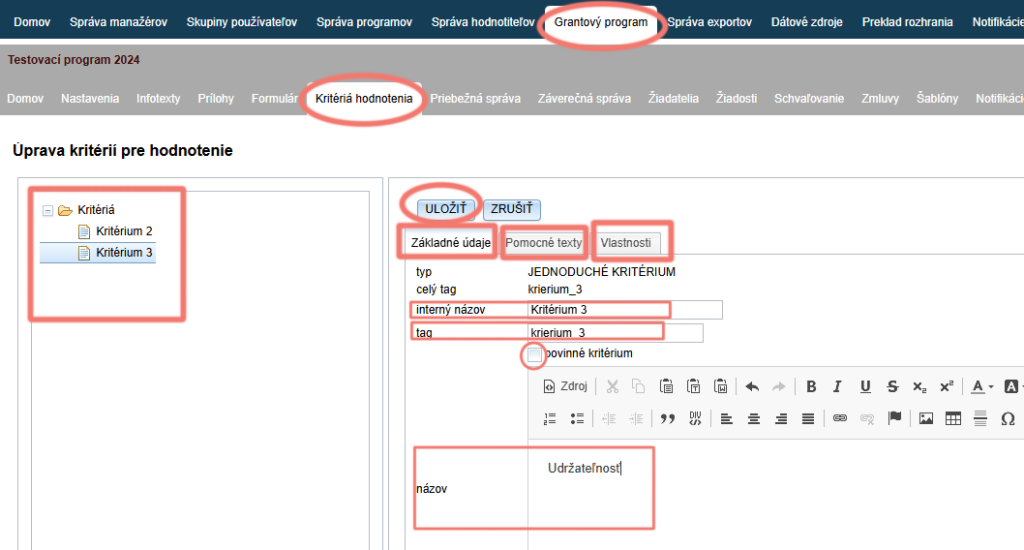Undo last edit with arrow icon
Image resolution: width=1024 pixels, height=550 pixels.
point(752,387)
